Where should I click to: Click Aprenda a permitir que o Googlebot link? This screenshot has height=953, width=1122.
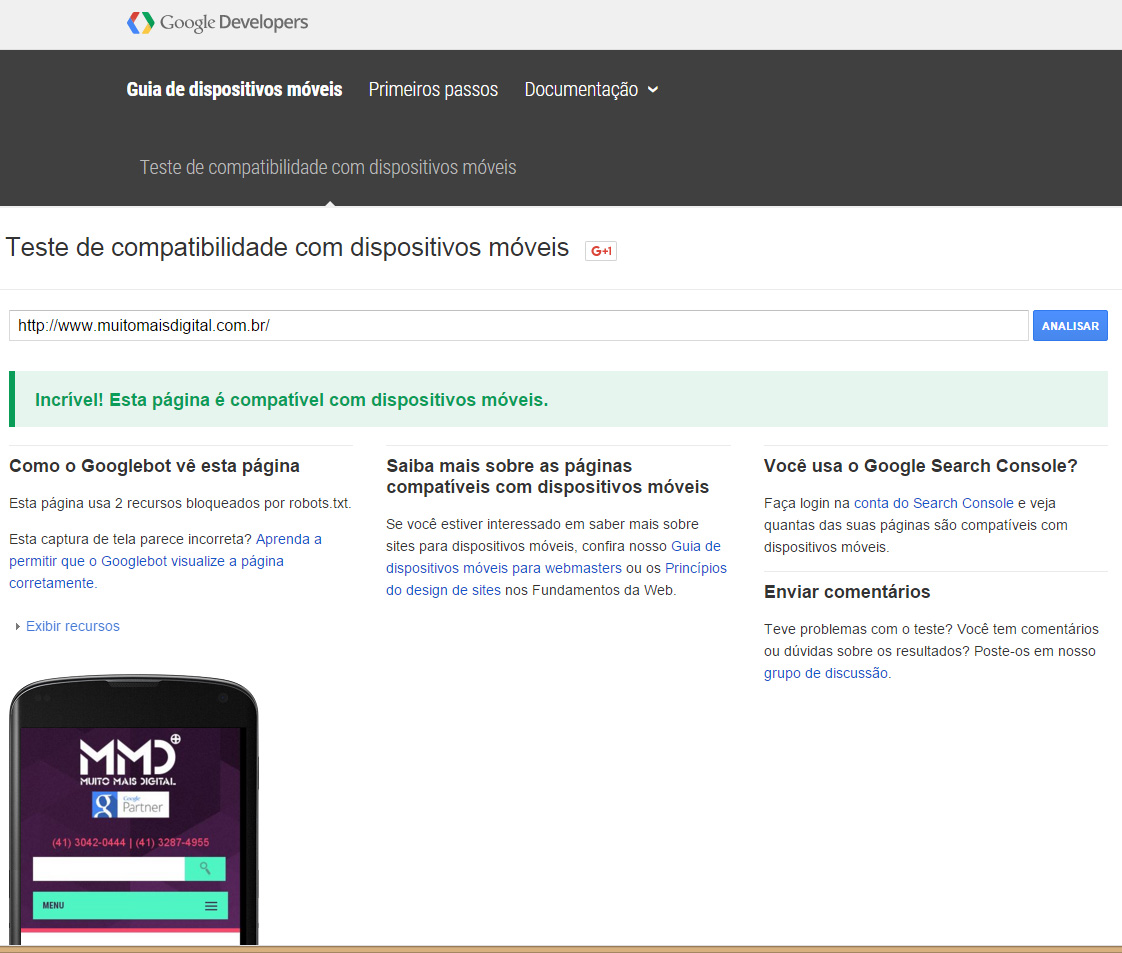165,561
